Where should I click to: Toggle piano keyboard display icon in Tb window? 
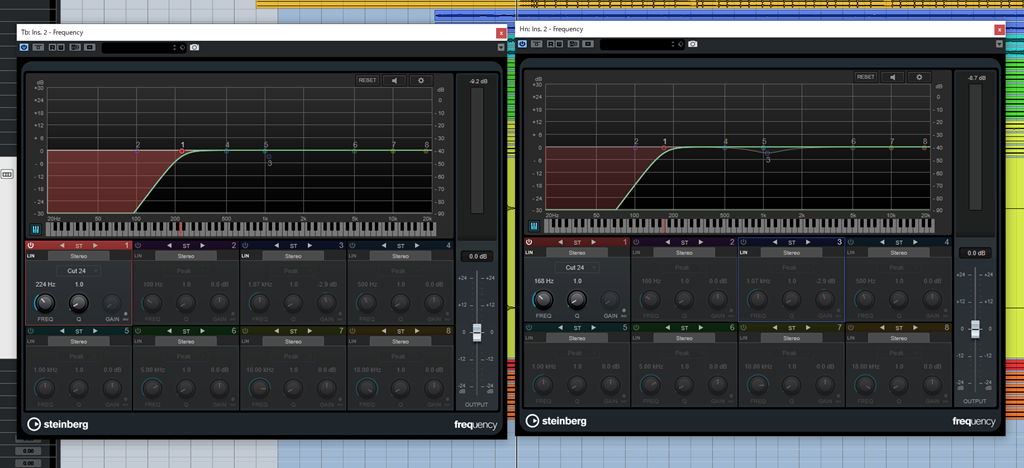(34, 228)
